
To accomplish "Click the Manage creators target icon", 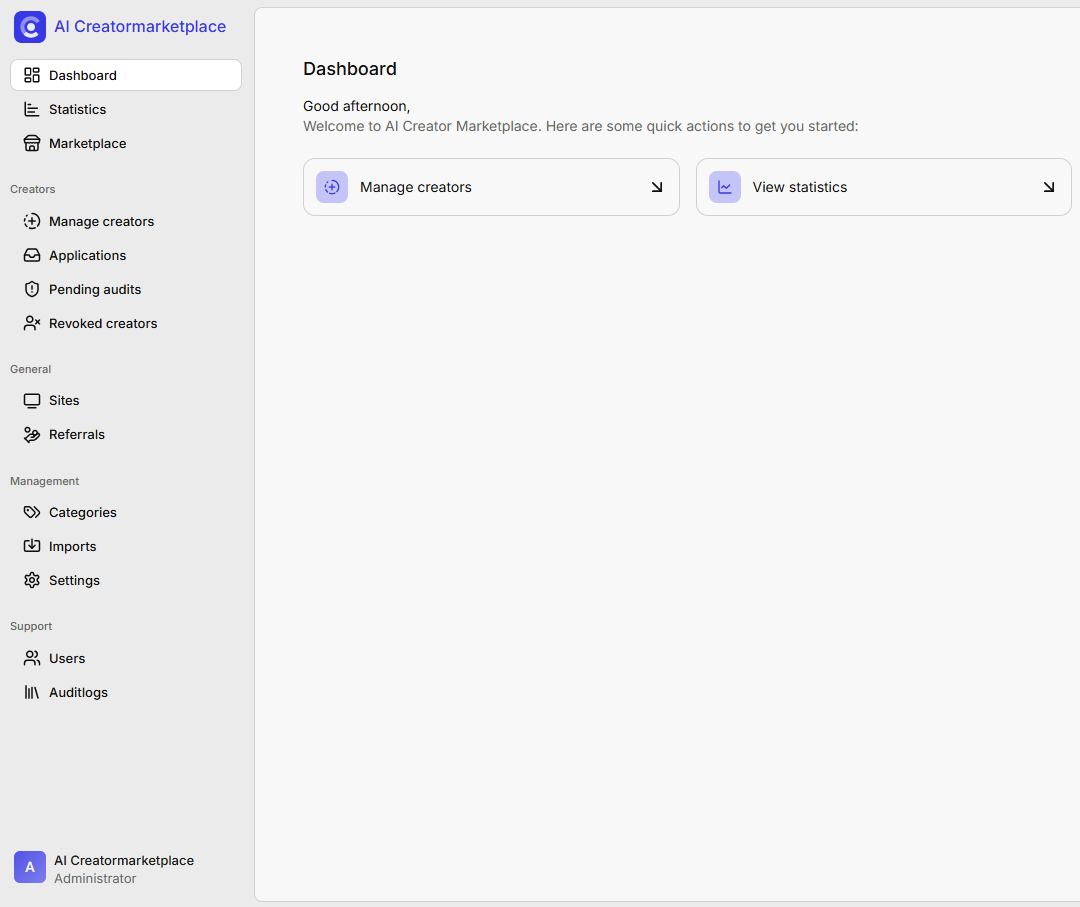I will (x=31, y=221).
